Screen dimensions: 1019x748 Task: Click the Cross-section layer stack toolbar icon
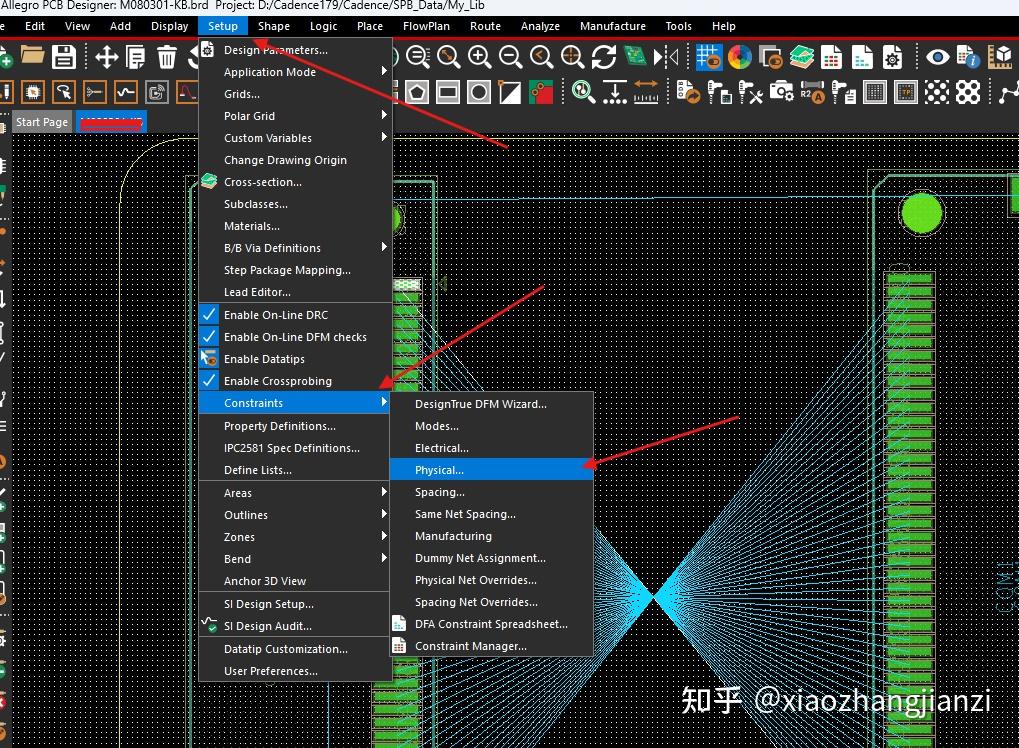point(801,57)
